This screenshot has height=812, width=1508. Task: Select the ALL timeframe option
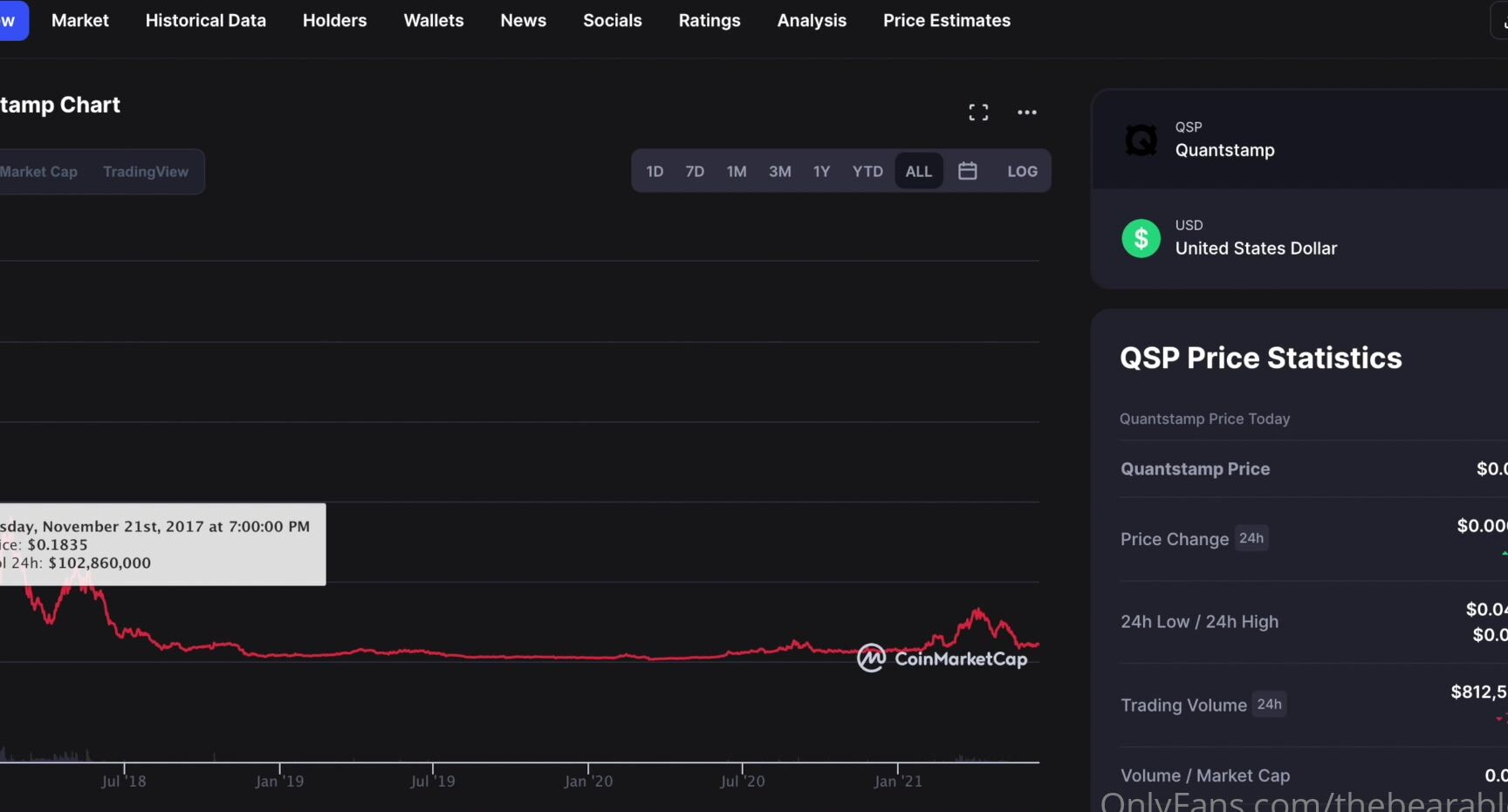[918, 171]
